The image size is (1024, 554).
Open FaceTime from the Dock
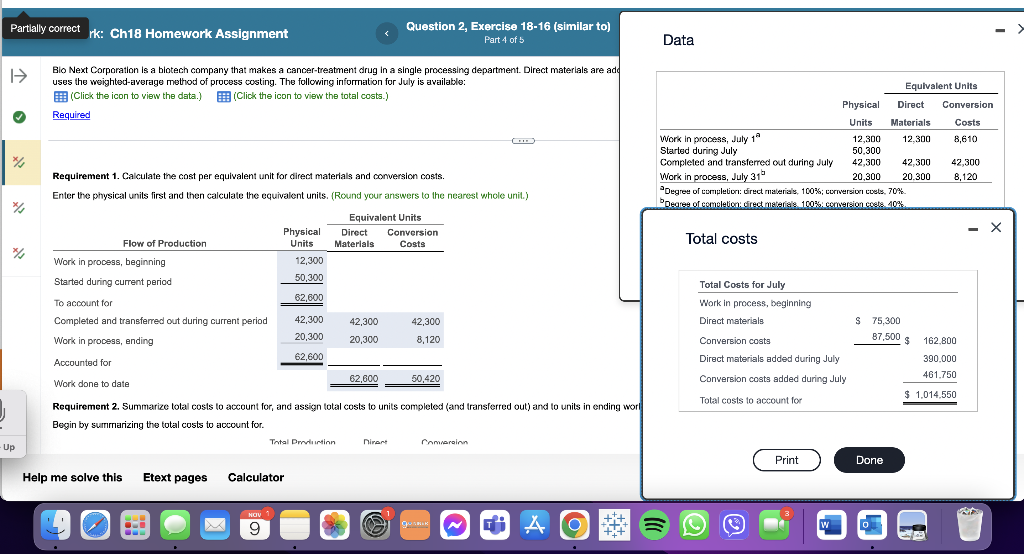tap(774, 525)
